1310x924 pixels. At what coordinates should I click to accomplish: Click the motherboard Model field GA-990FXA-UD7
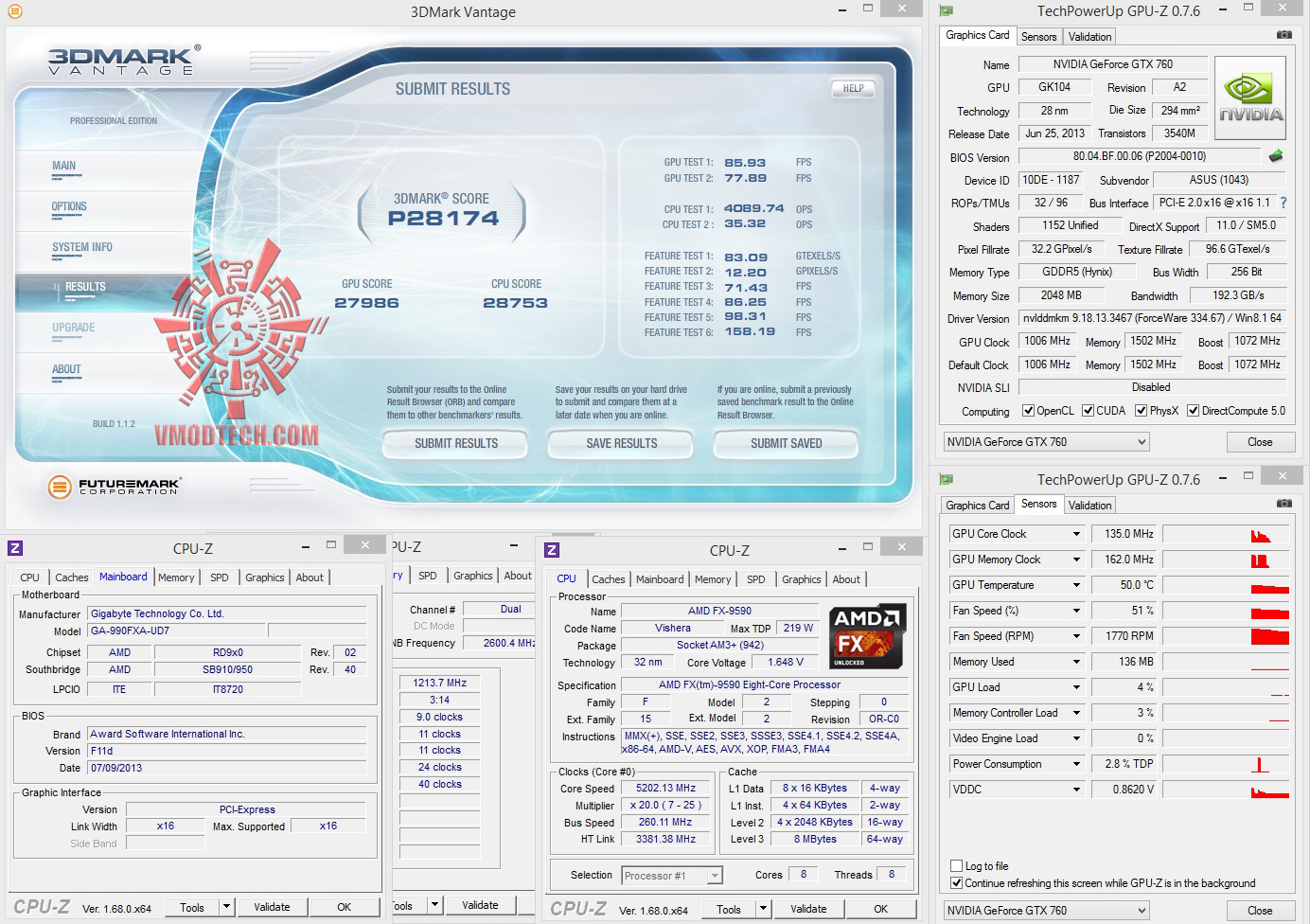tap(177, 631)
